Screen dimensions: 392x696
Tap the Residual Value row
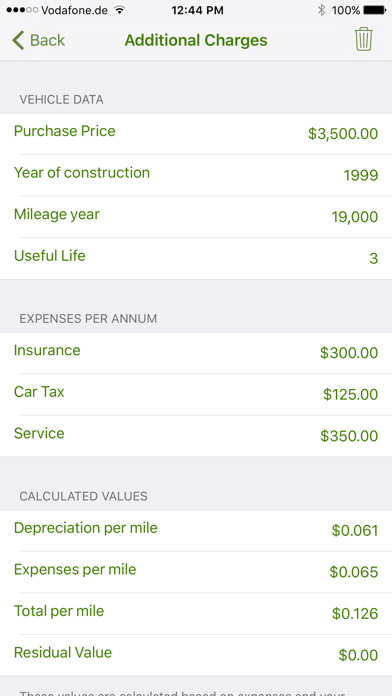pos(196,655)
